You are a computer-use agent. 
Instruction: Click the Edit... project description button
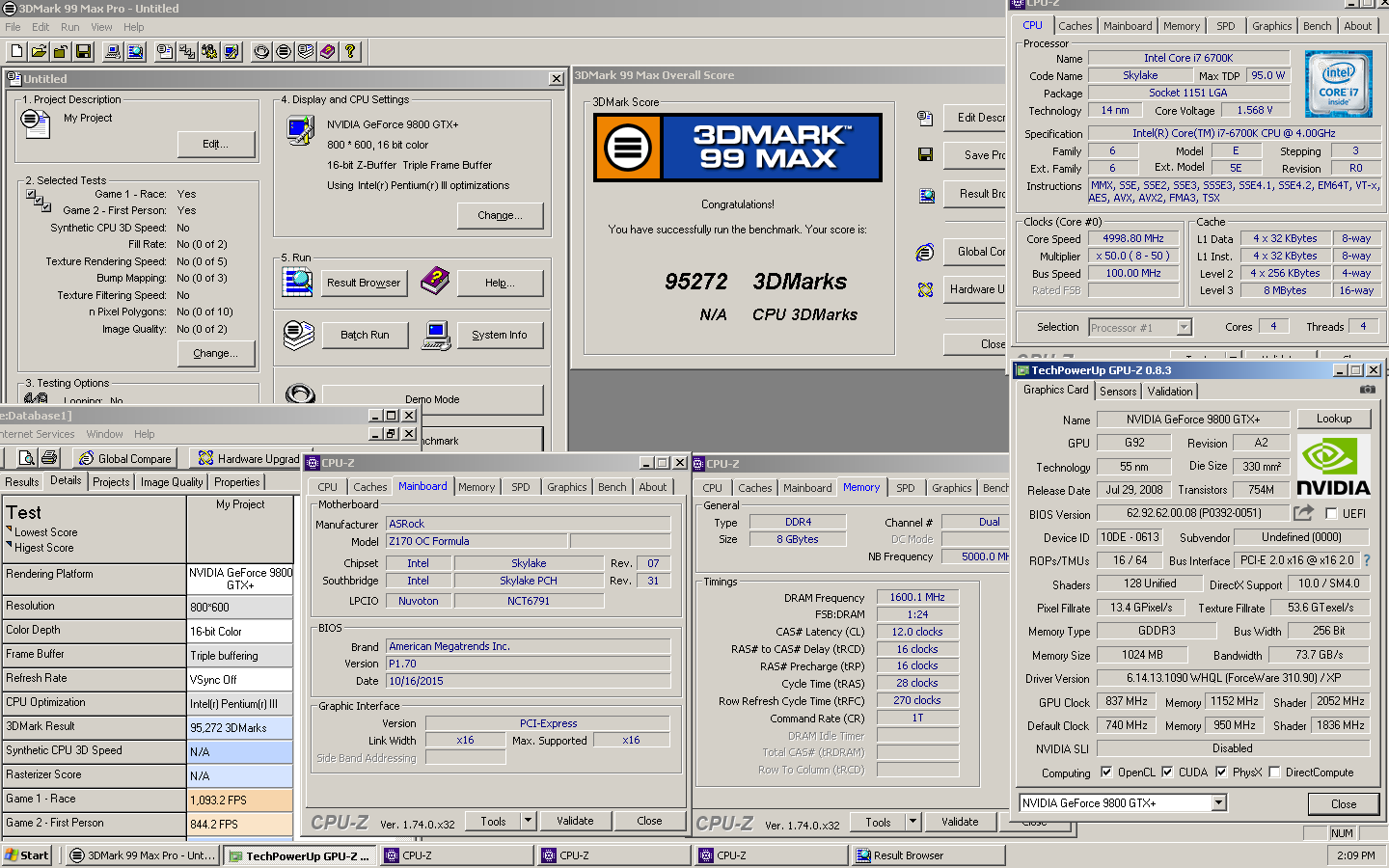pos(216,145)
